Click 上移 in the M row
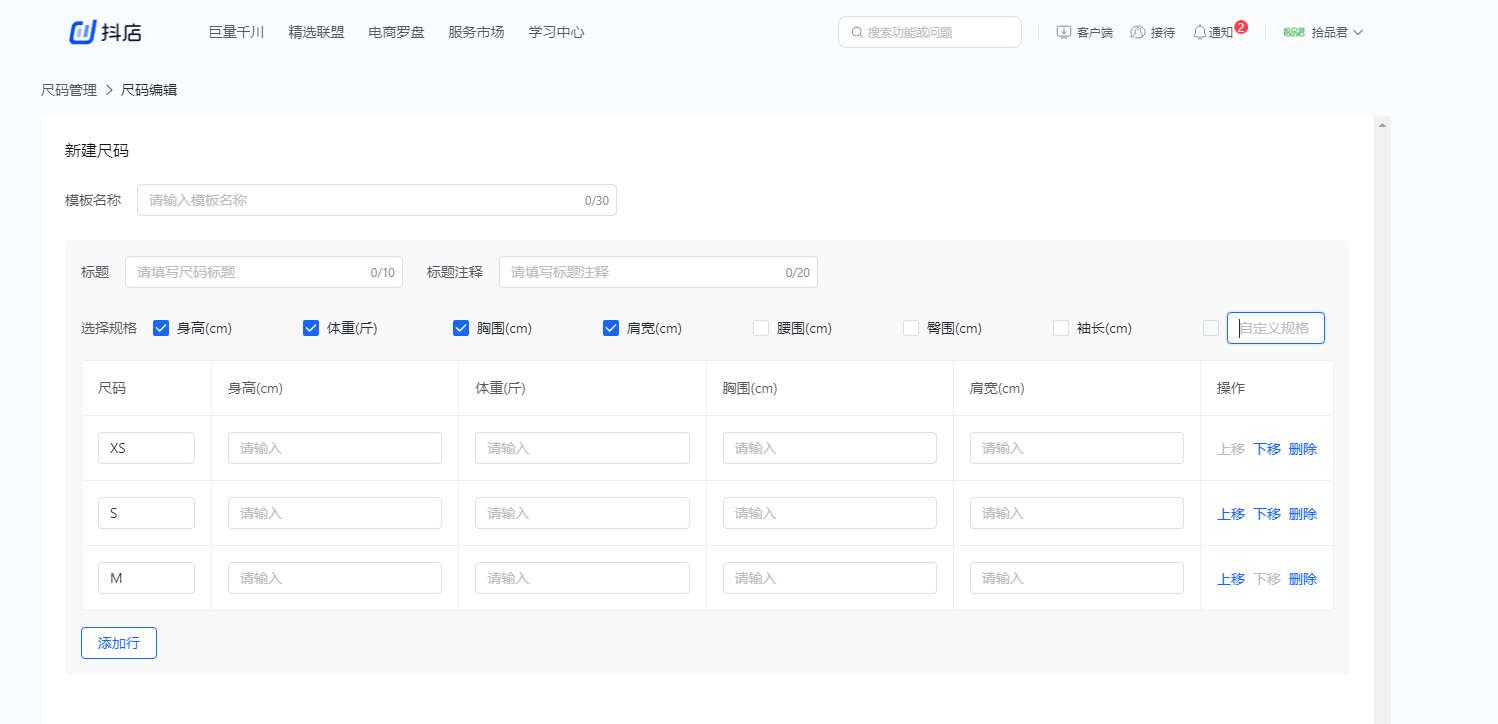This screenshot has width=1498, height=724. point(1231,579)
